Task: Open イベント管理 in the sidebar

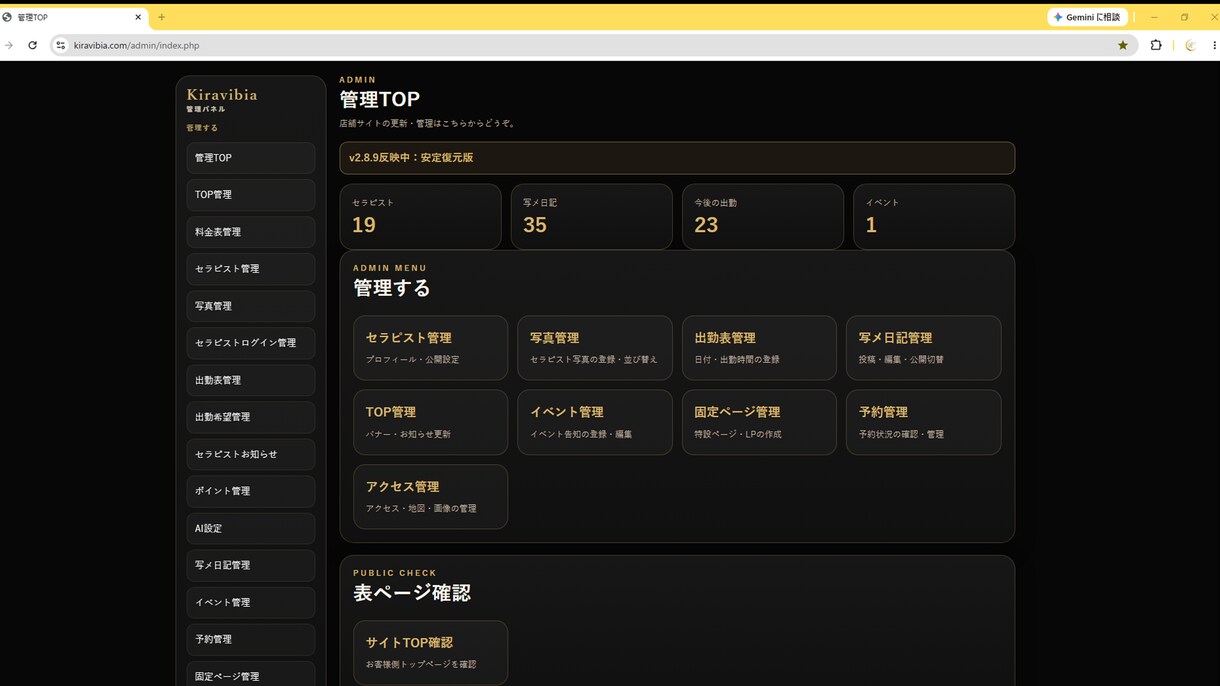Action: [250, 602]
